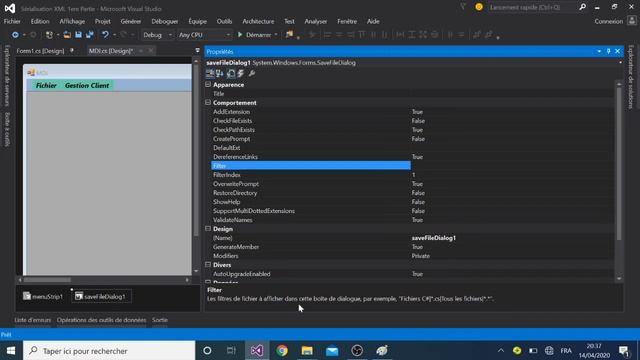Select the DefaultExt property row
Image resolution: width=640 pixels, height=360 pixels.
tap(412, 148)
